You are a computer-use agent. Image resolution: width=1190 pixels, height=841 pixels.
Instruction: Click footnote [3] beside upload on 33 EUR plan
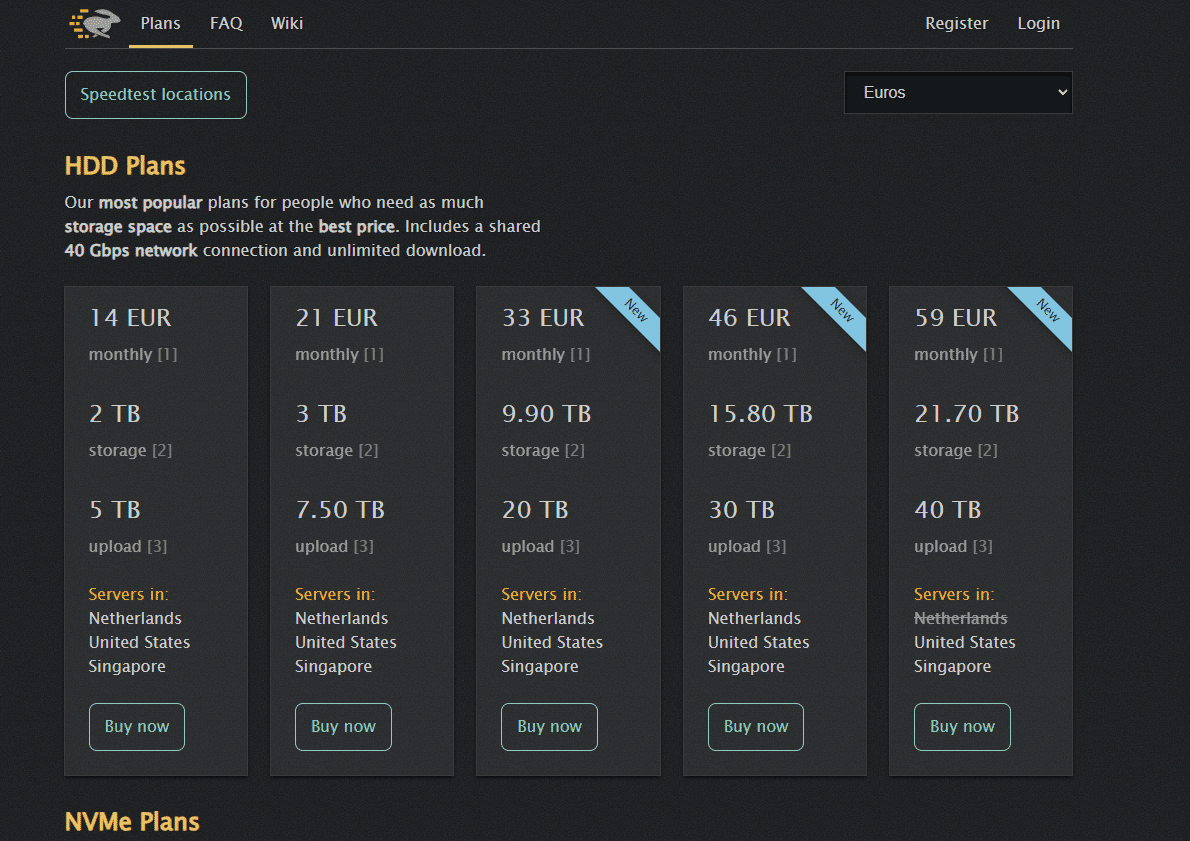[x=570, y=546]
